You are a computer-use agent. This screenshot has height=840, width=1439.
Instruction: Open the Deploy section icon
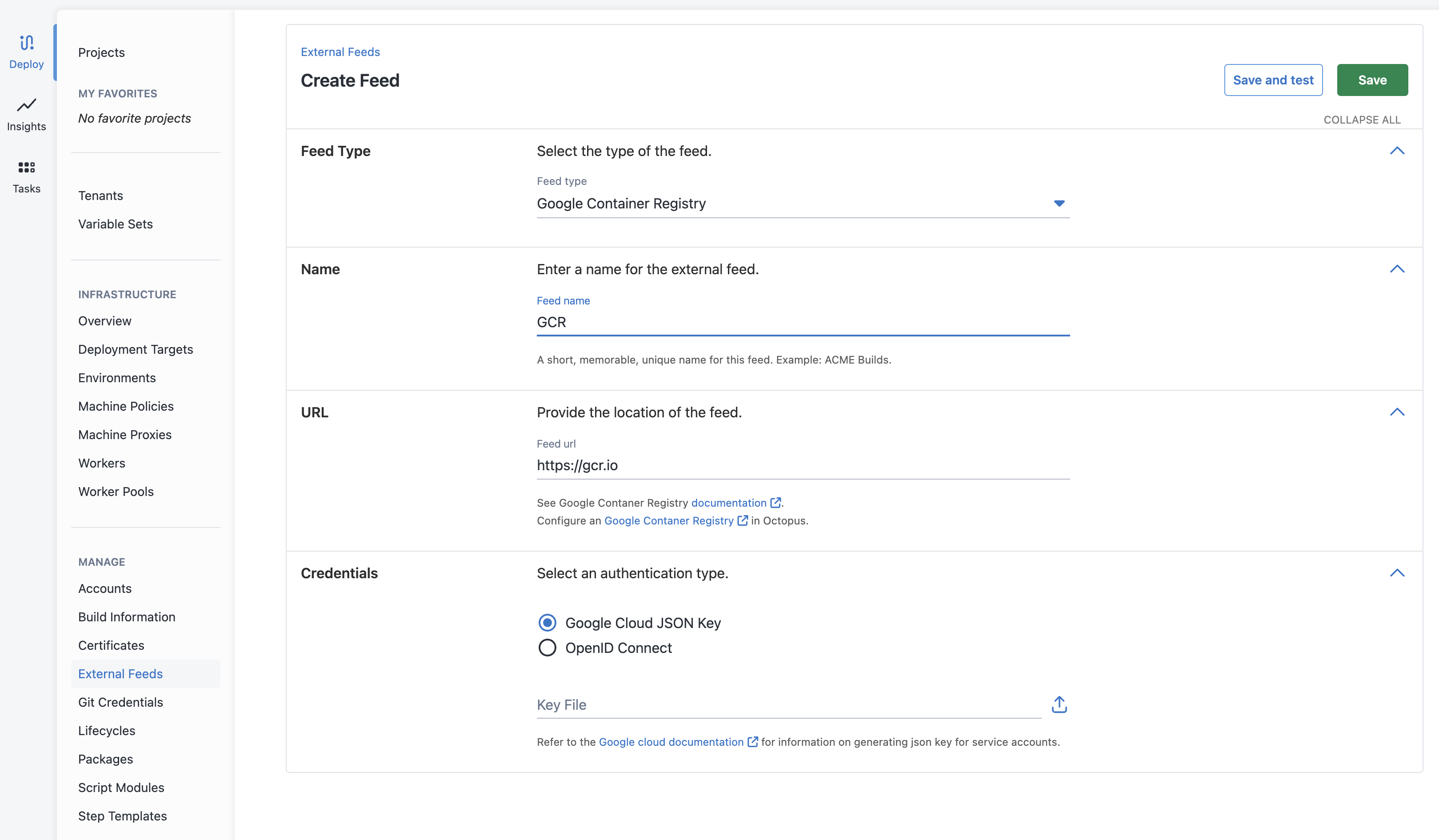27,43
